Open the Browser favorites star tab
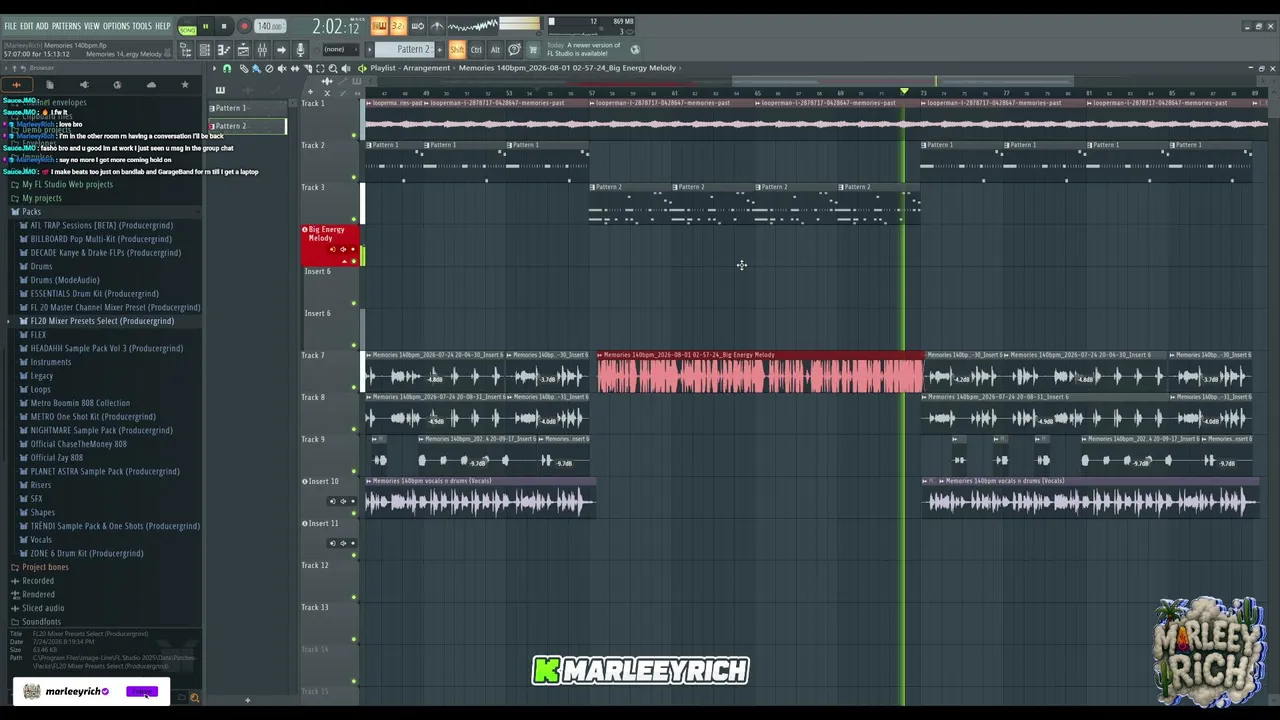Image resolution: width=1280 pixels, height=720 pixels. click(x=185, y=85)
